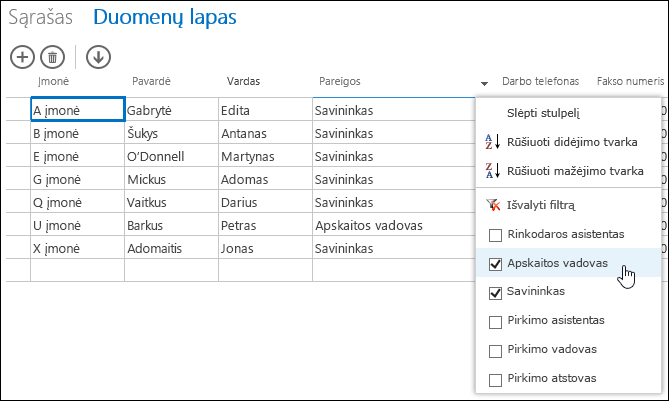The width and height of the screenshot is (669, 401).
Task: Choose Rūšiuoti mažėjimo tvarka menu item
Action: (575, 171)
